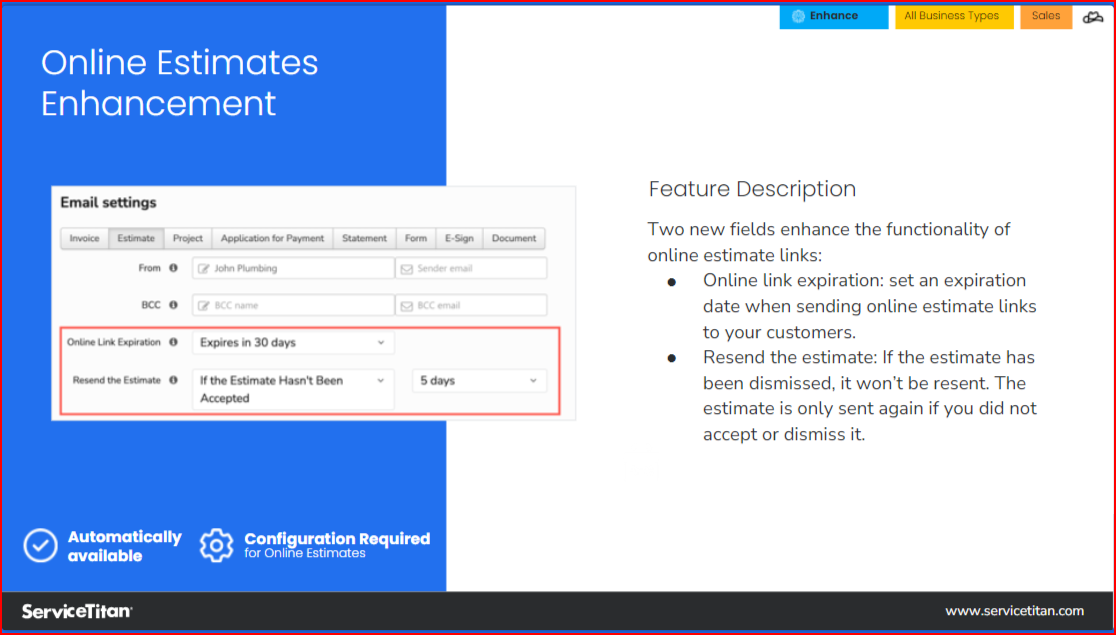Click the Resend the Estimate label
Screen dimensions: 1116x635
(x=117, y=380)
